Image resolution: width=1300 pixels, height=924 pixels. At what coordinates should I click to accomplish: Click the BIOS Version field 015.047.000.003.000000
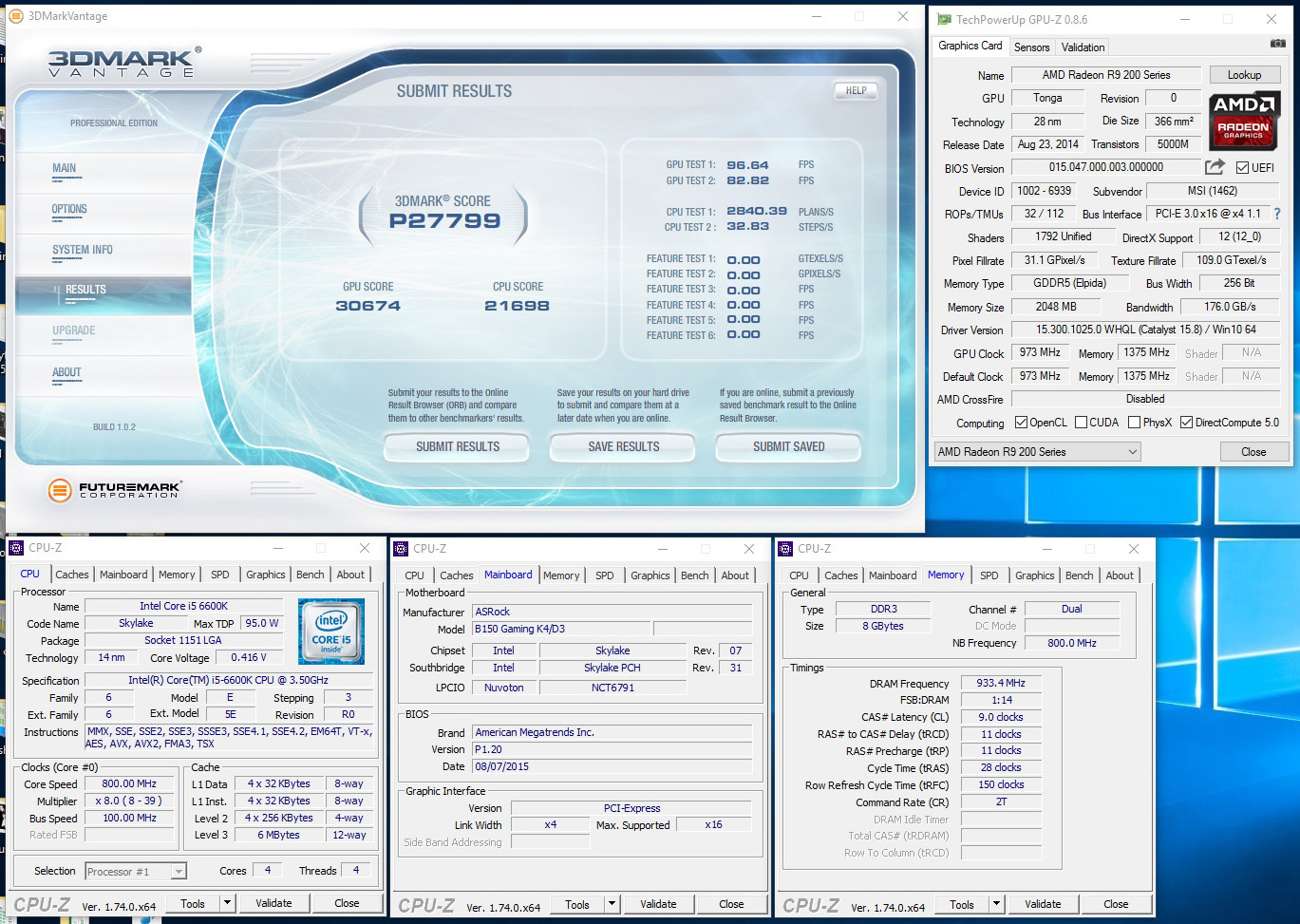pos(1105,167)
